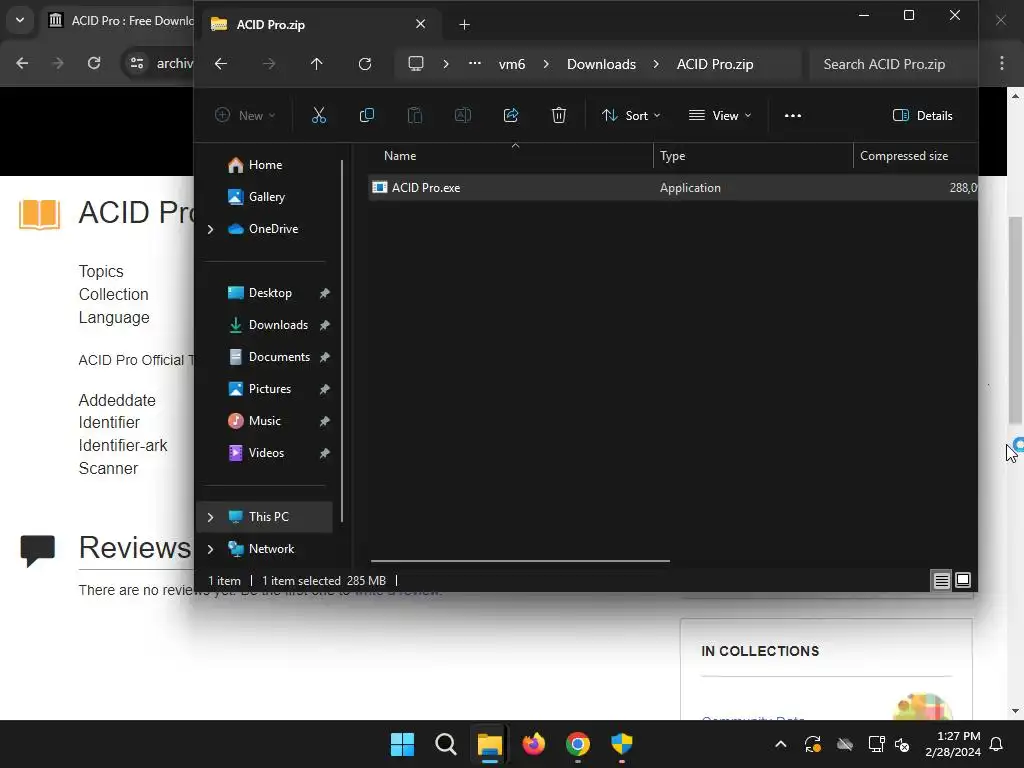Switch to large thumbnails view icon

963,581
